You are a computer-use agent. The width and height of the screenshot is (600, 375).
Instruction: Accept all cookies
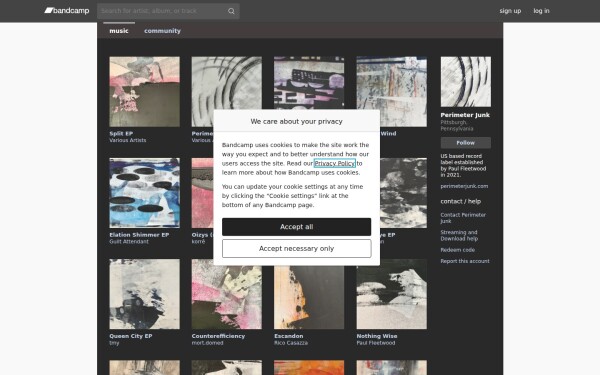[x=297, y=227]
